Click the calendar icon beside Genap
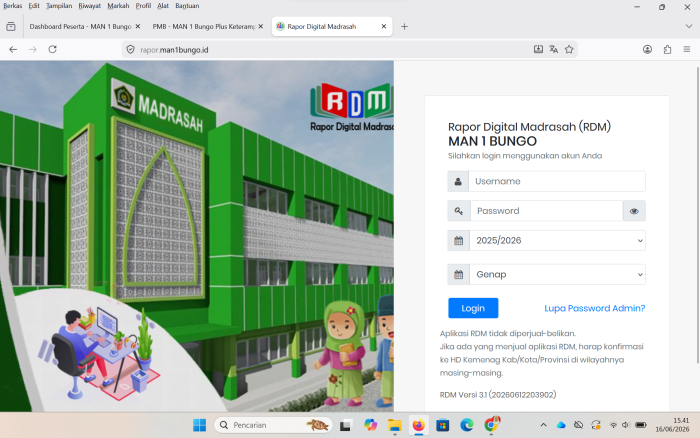The image size is (700, 438). (x=458, y=275)
